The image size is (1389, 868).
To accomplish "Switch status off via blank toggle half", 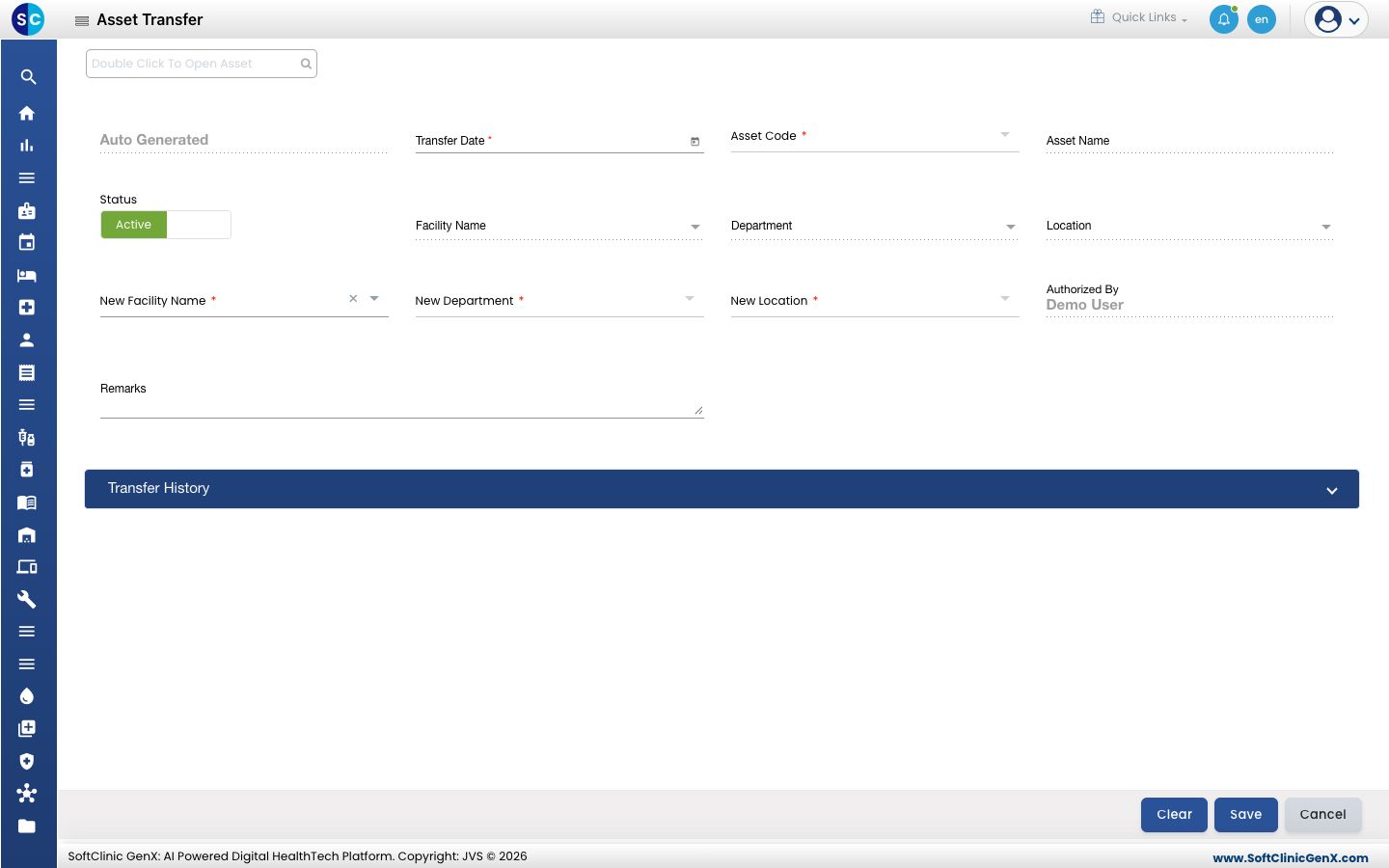I will click(x=199, y=225).
